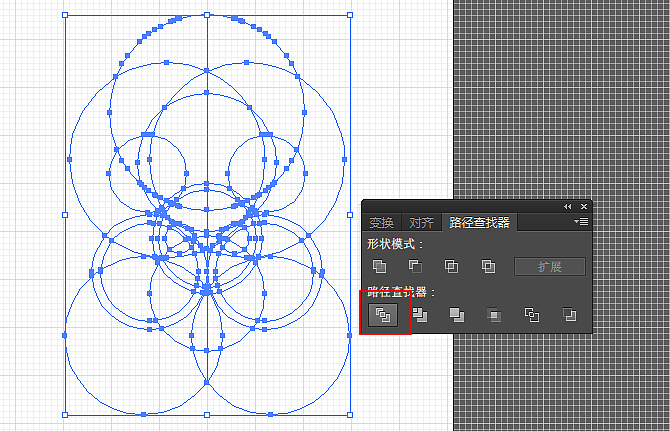Close the Pathfinder panel

click(584, 207)
